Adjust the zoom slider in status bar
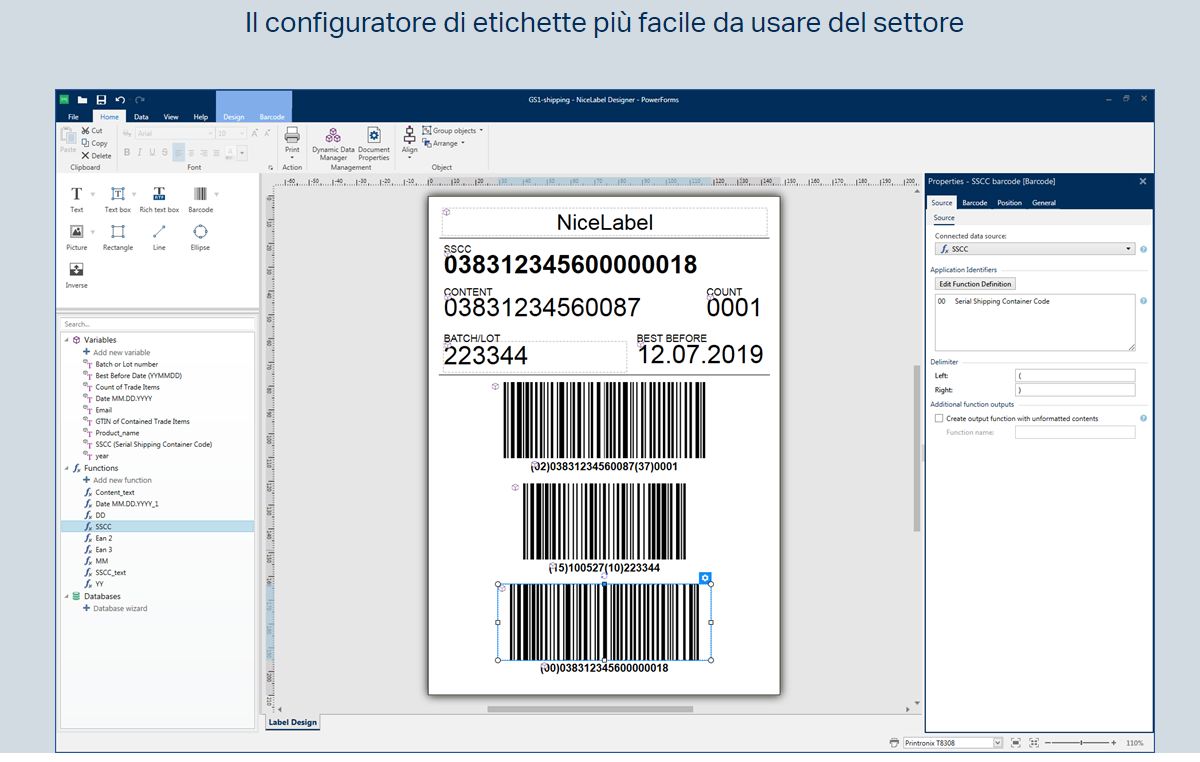This screenshot has height=762, width=1200. [x=1081, y=743]
